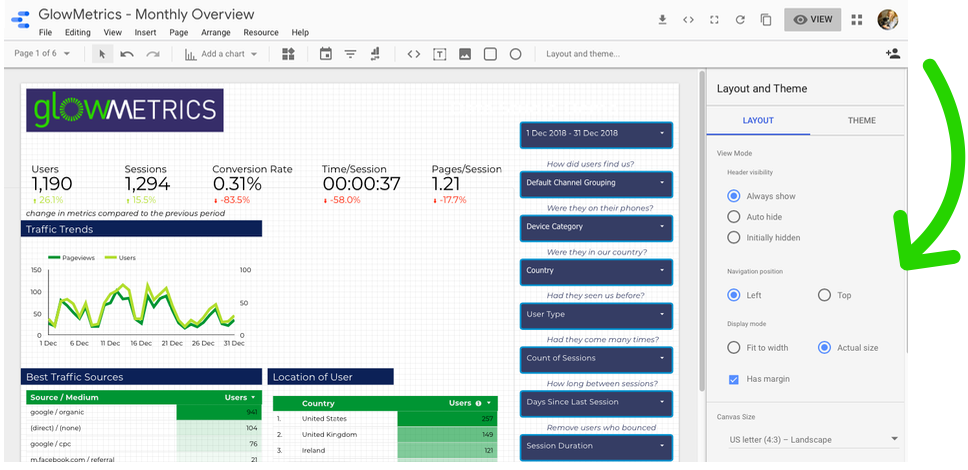Uncheck the Has margin checkbox
The image size is (968, 470).
pos(734,379)
